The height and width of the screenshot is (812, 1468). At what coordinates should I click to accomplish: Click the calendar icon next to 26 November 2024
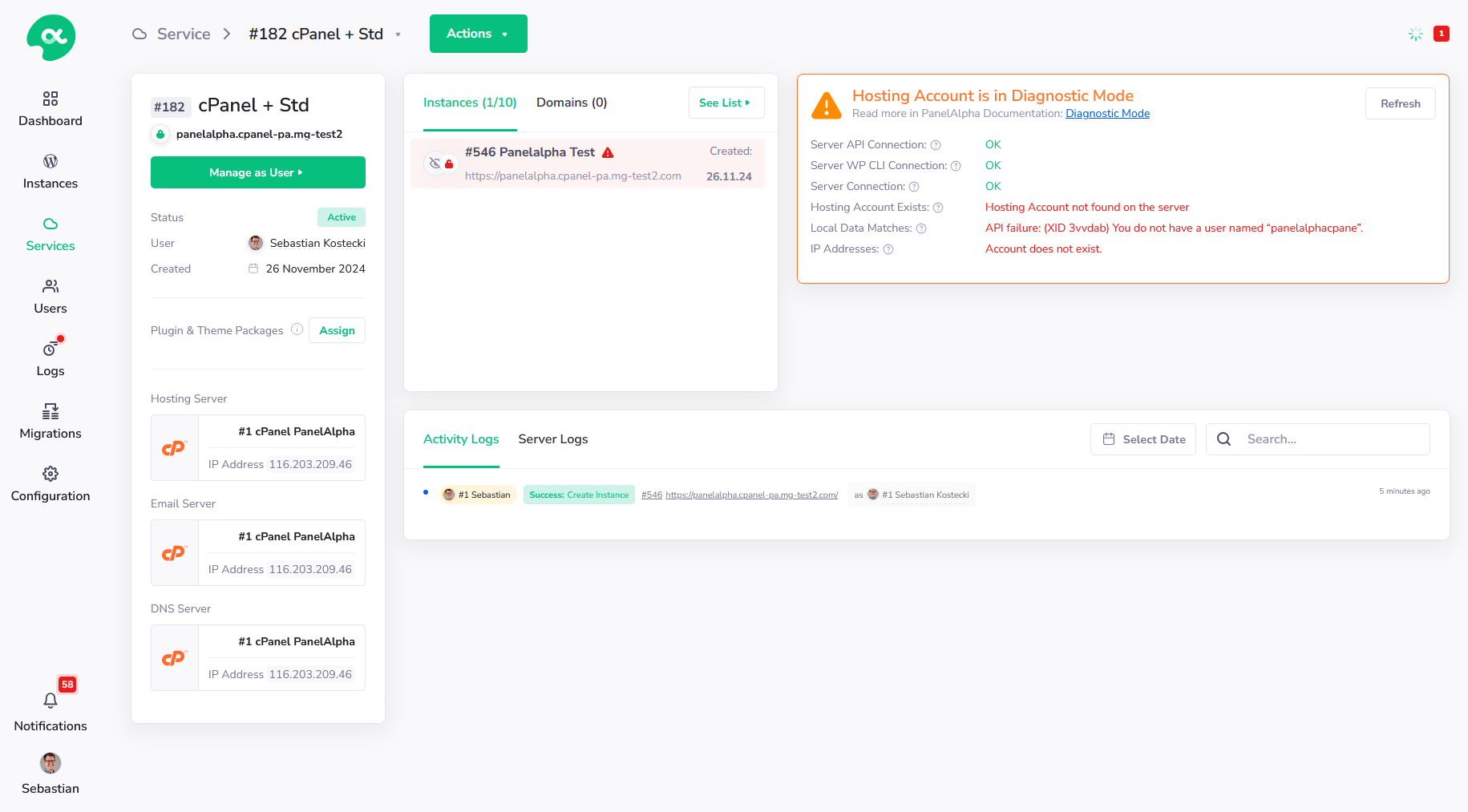pos(253,269)
